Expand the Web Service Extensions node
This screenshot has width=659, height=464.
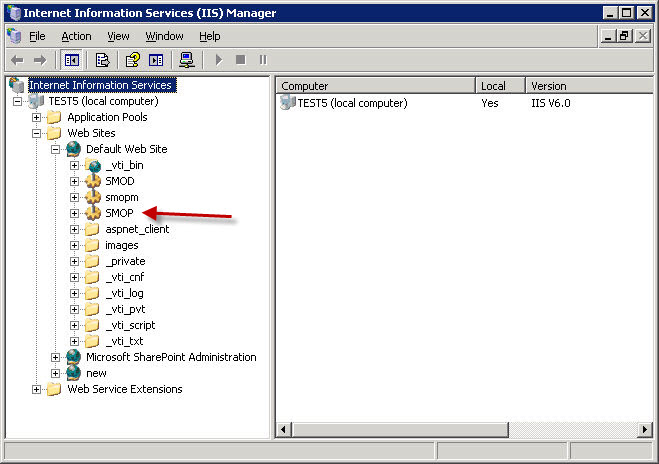tap(37, 389)
